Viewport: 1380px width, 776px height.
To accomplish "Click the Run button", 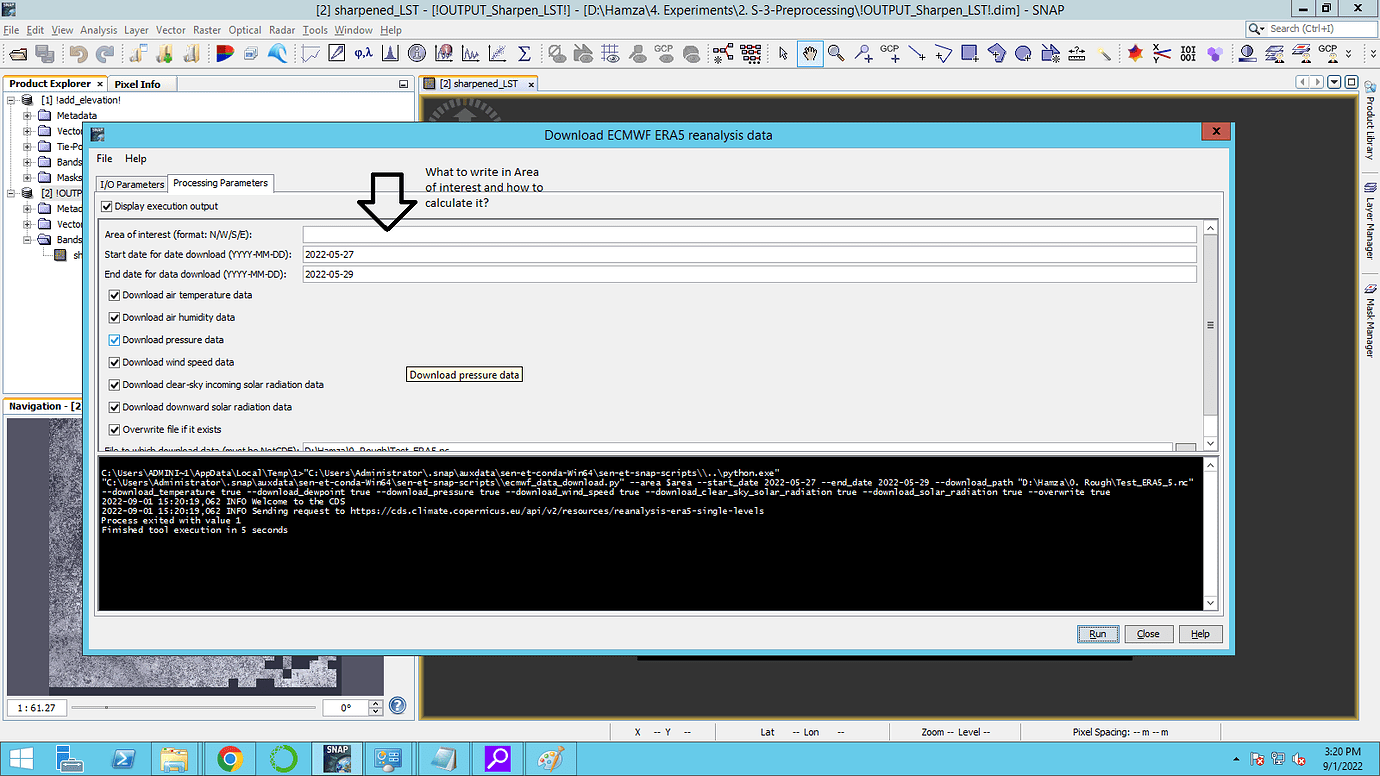I will click(x=1098, y=634).
